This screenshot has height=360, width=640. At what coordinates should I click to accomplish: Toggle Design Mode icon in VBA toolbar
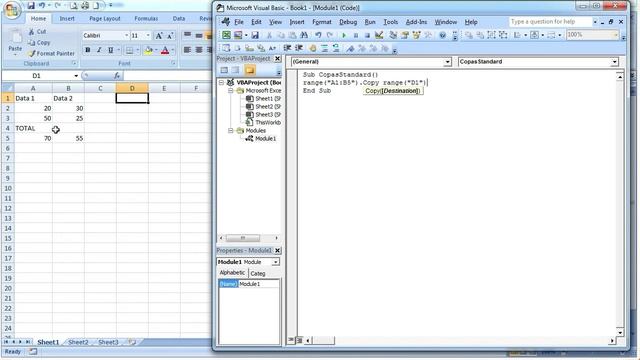[379, 35]
